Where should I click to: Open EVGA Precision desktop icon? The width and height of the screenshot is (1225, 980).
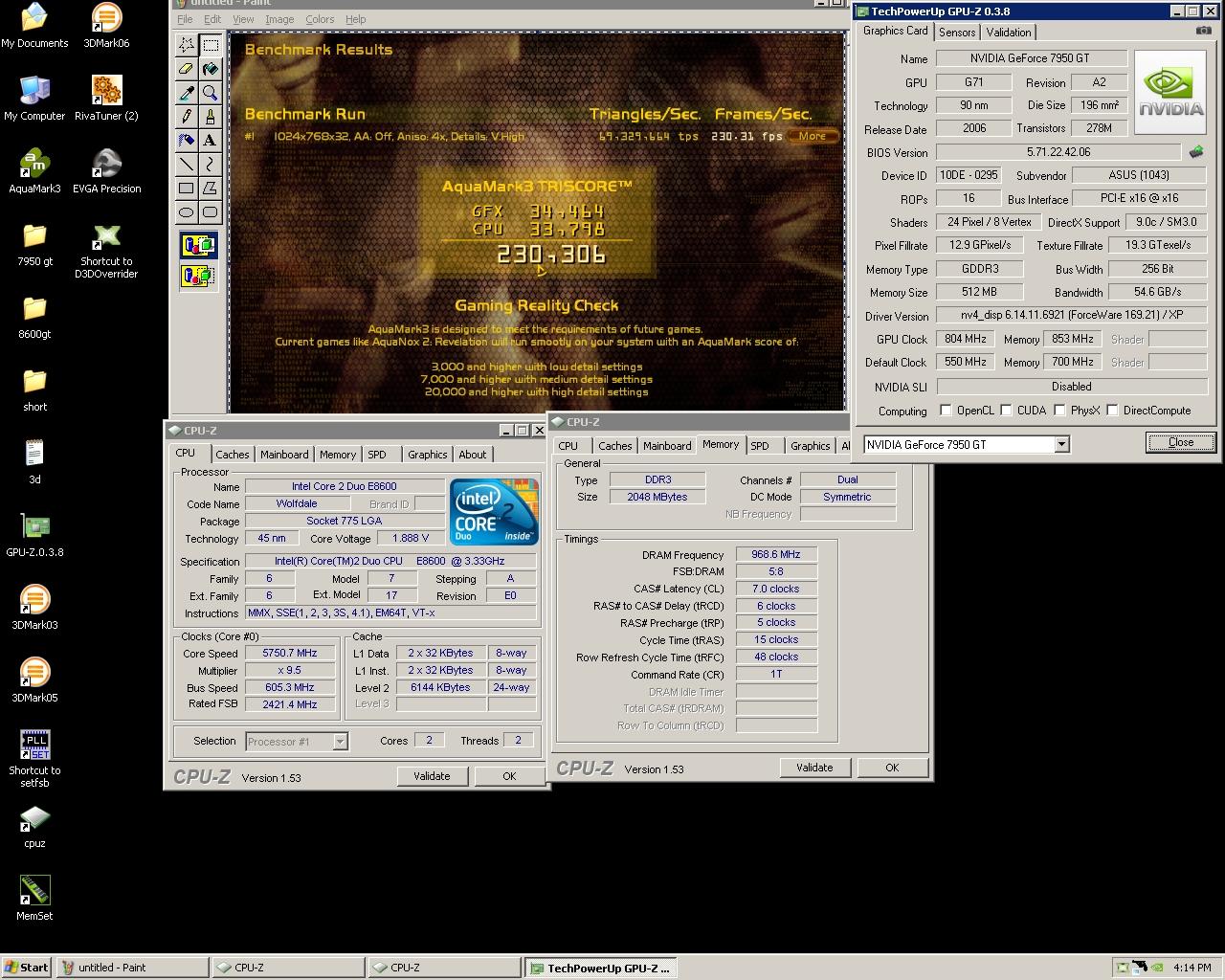point(106,171)
